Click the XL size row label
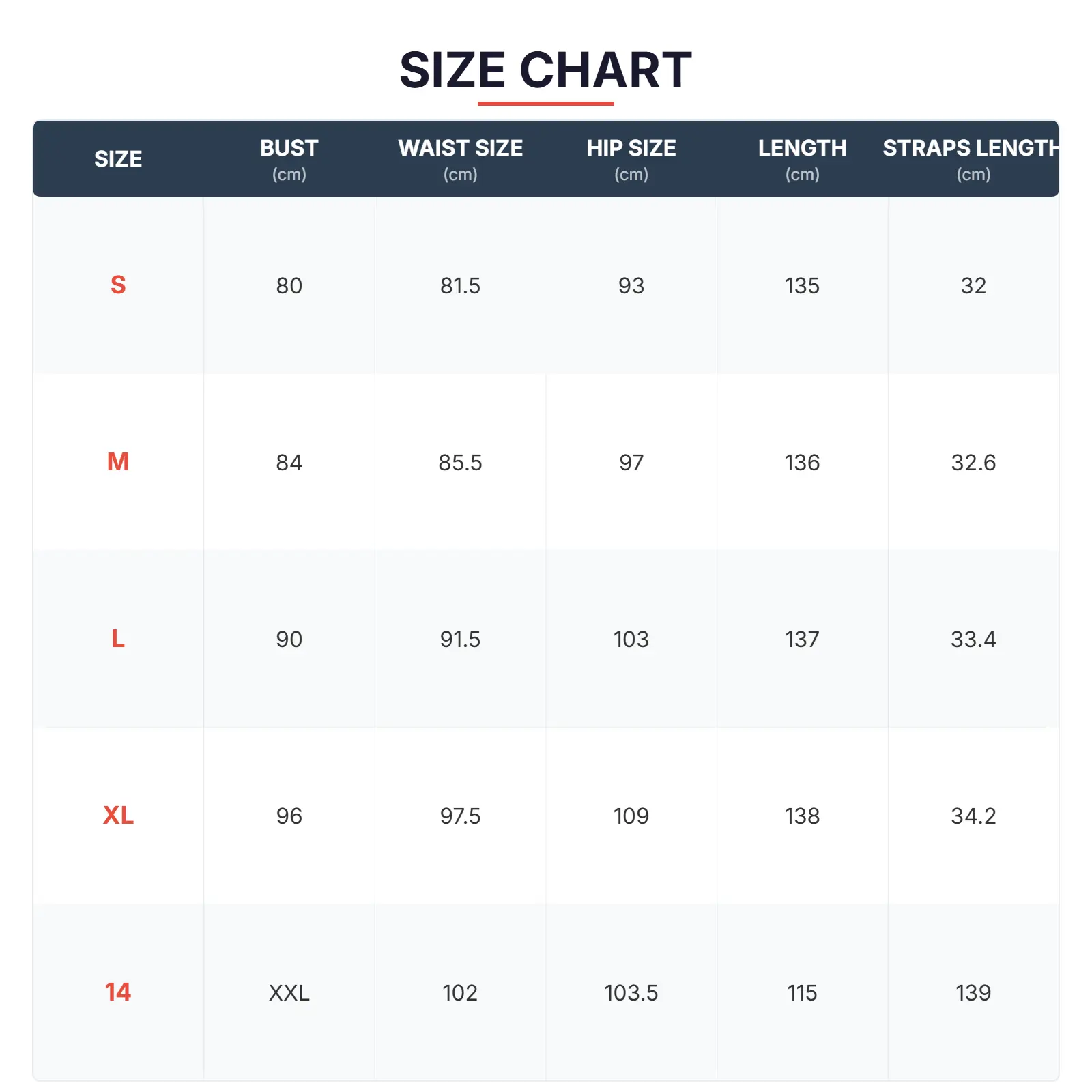This screenshot has width=1092, height=1092. (x=118, y=816)
